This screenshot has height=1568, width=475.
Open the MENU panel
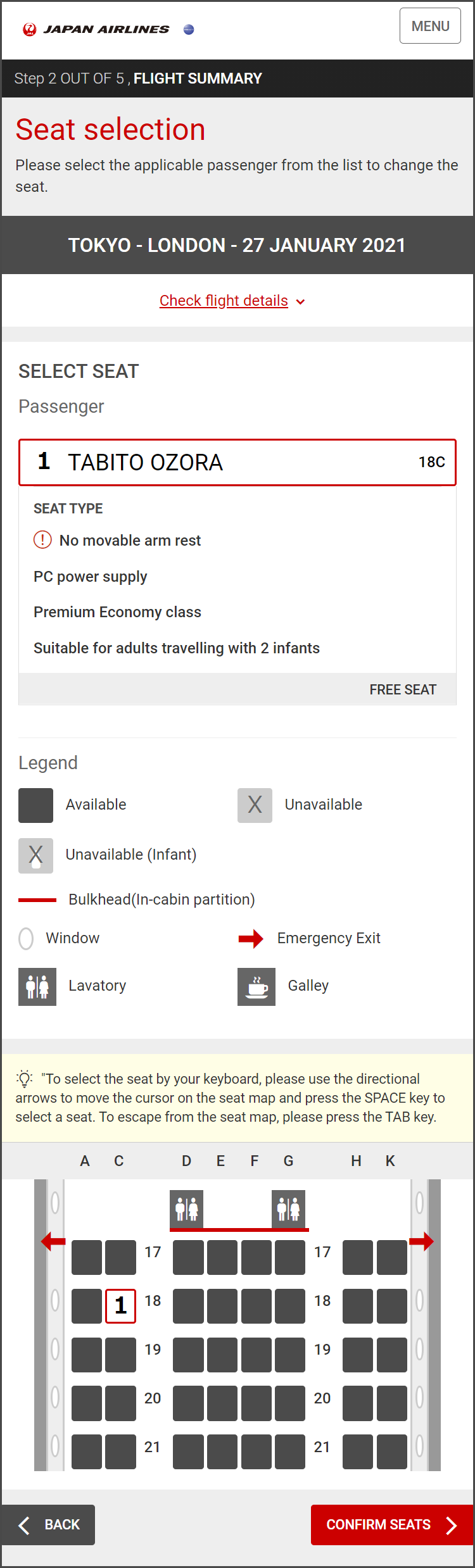pyautogui.click(x=430, y=26)
